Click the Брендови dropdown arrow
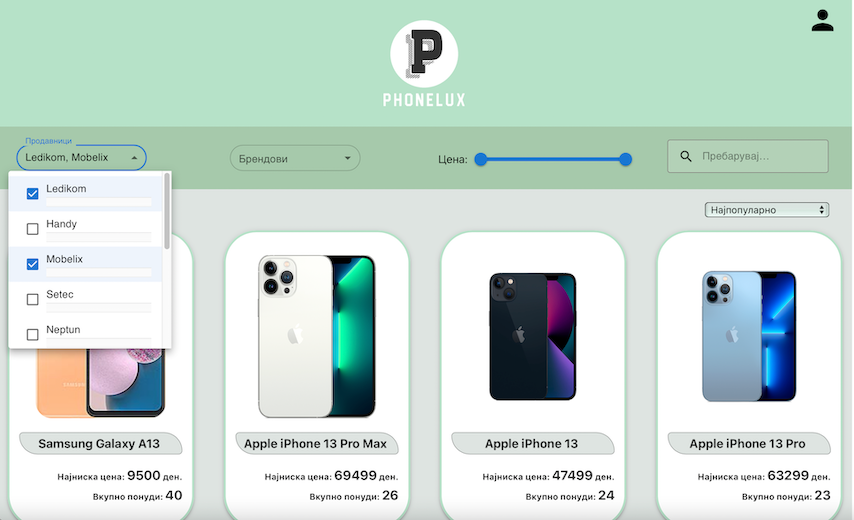 [347, 158]
